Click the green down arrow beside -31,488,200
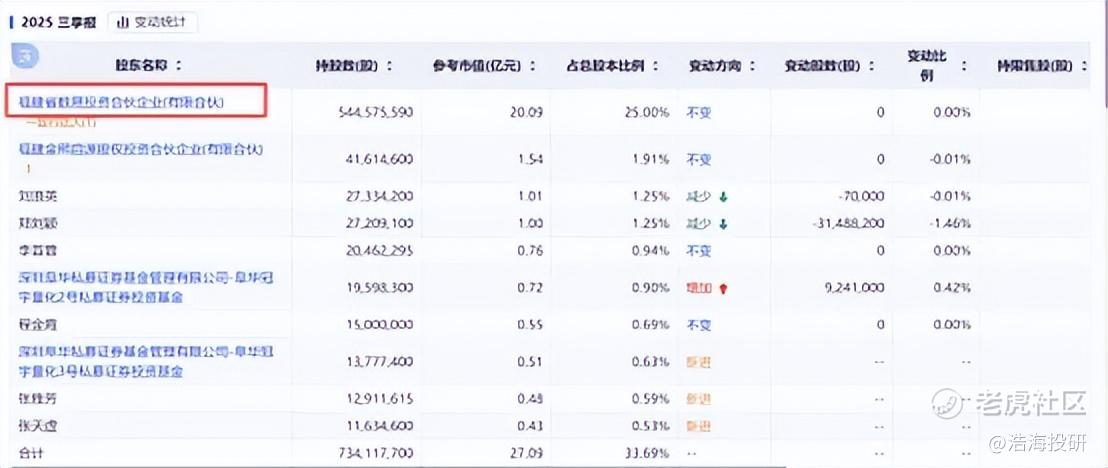This screenshot has height=468, width=1108. (x=723, y=223)
